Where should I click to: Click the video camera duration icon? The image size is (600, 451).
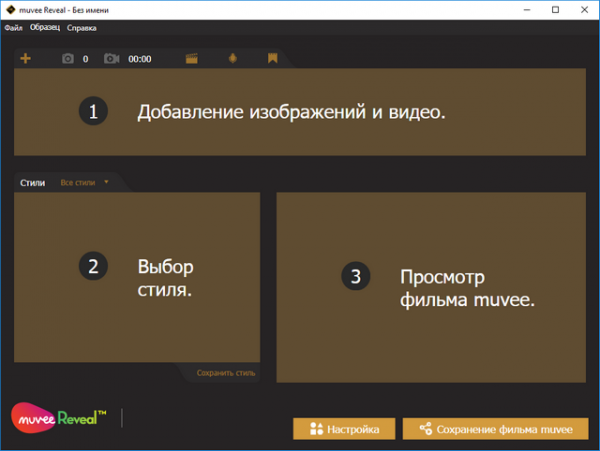coord(112,59)
